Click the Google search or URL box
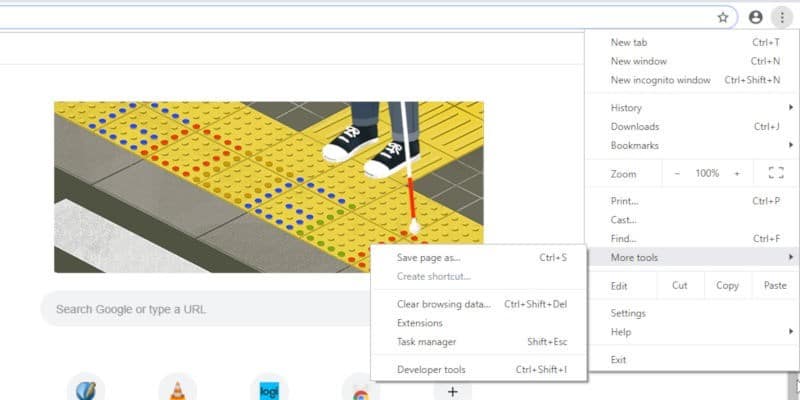This screenshot has height=400, width=800. coord(200,309)
